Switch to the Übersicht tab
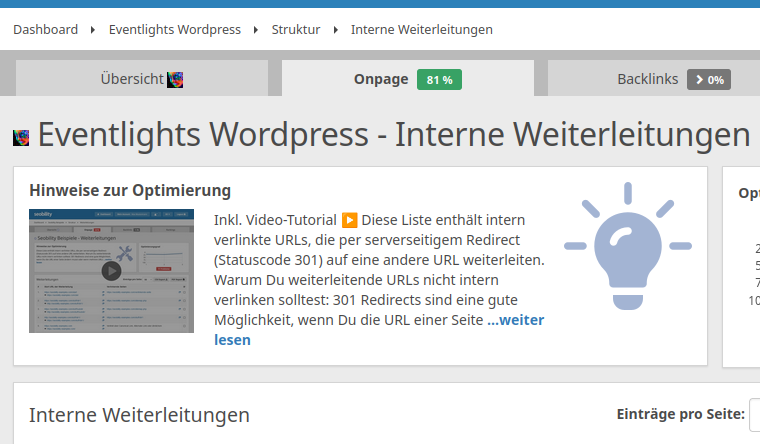760x444 pixels. (142, 79)
